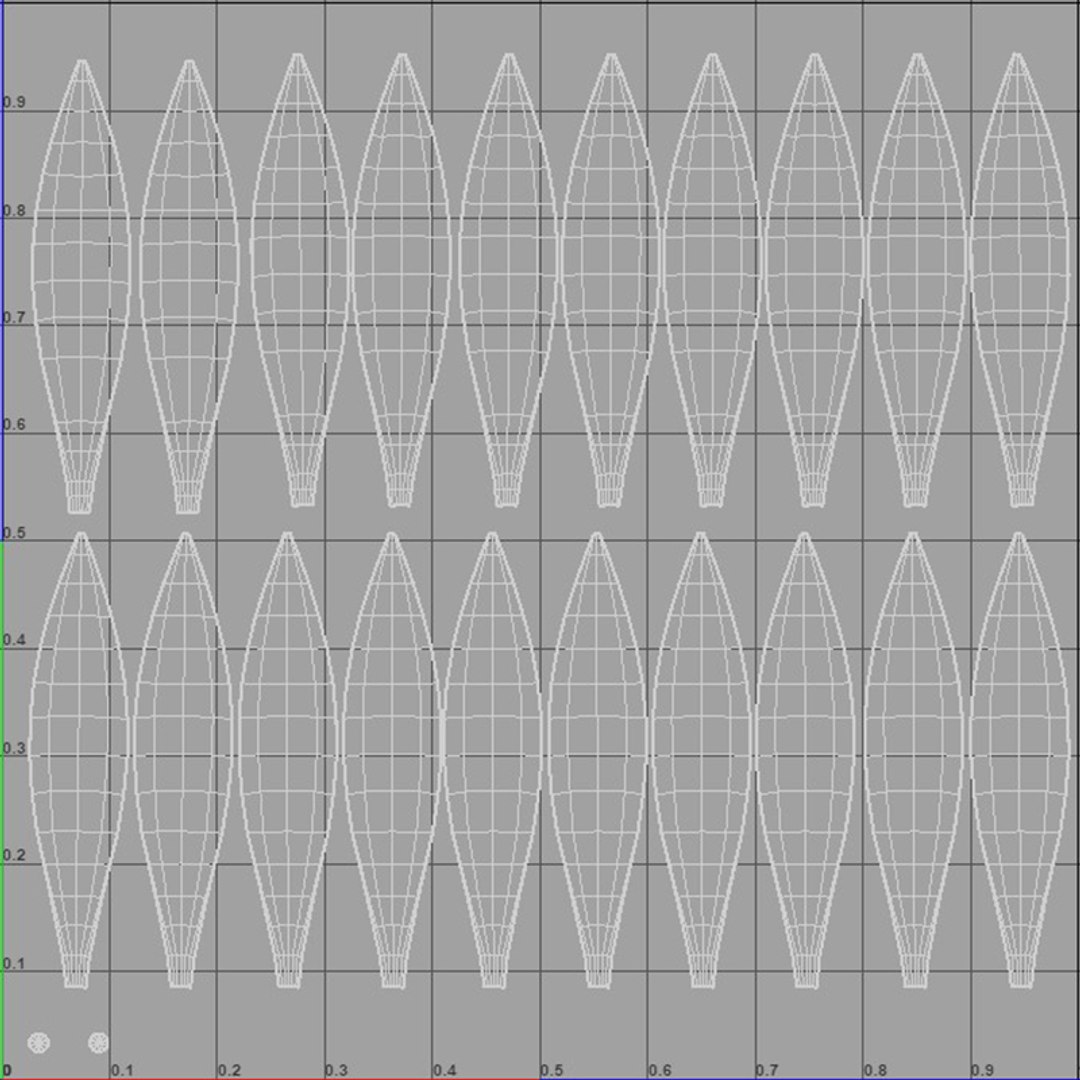Click the 0.9 label on the vertical axis
The height and width of the screenshot is (1080, 1080).
pyautogui.click(x=14, y=102)
